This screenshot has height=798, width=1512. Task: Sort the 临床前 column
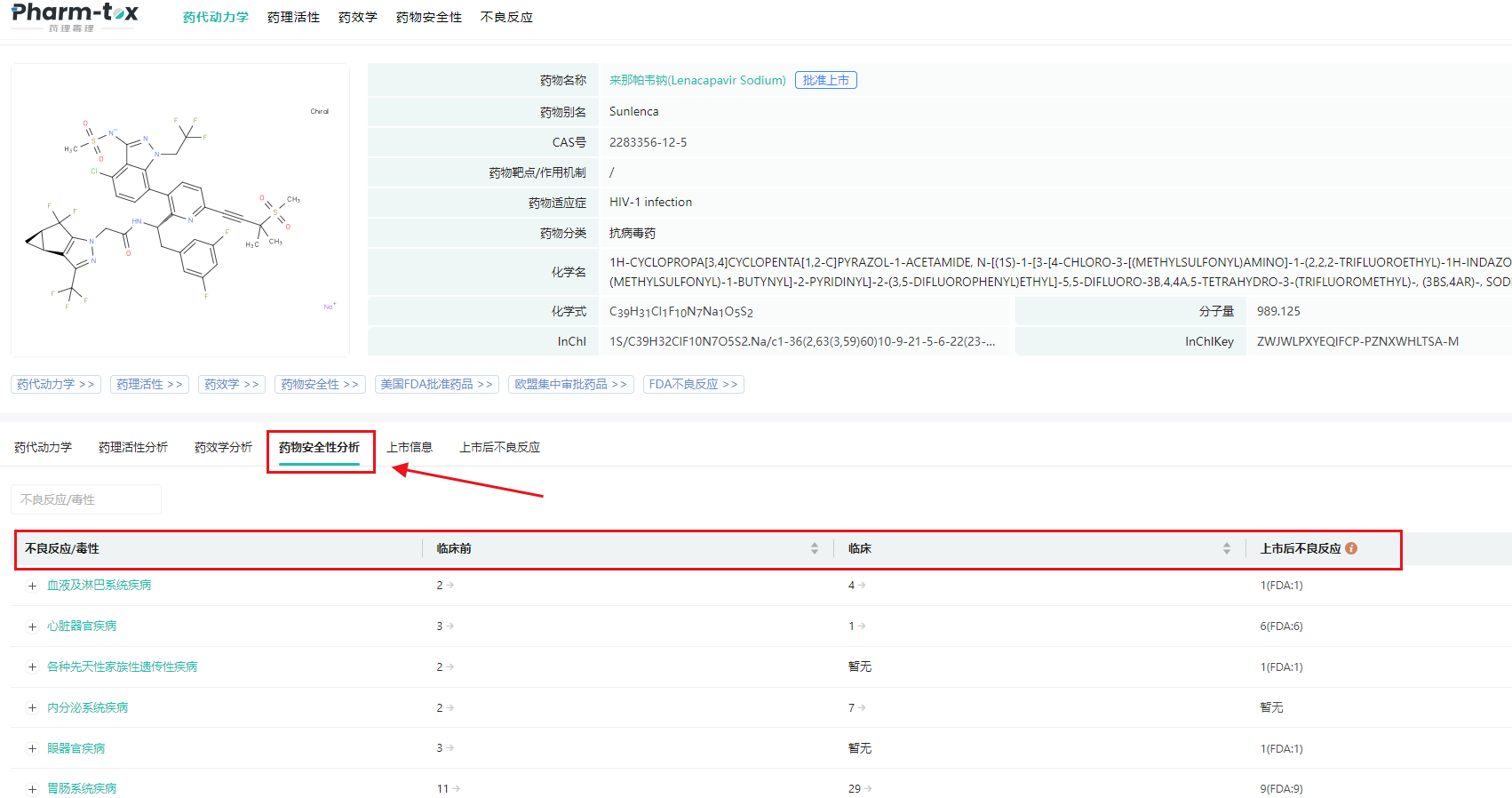(814, 548)
